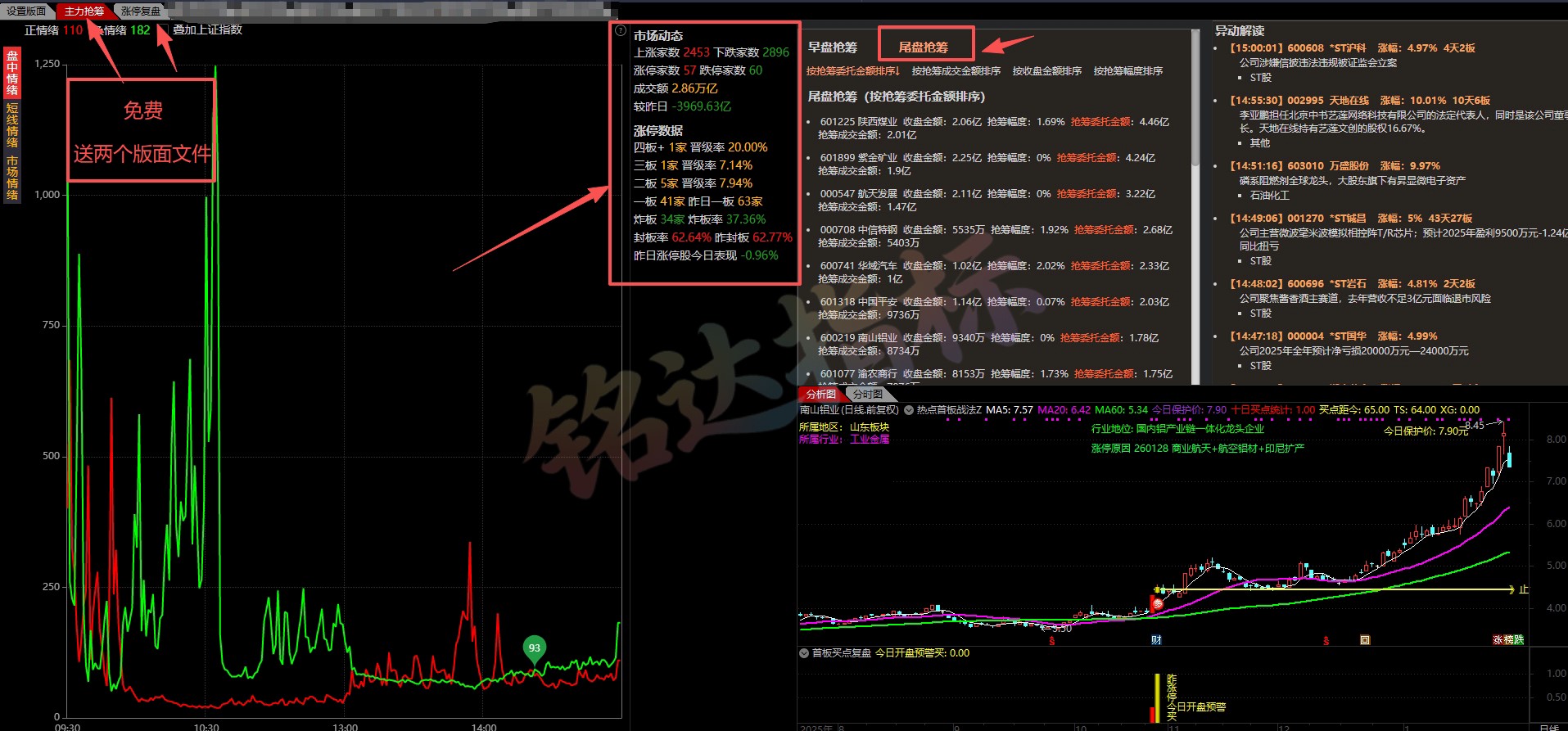Click the MA20: 6.42 indicator value

[x=1064, y=410]
